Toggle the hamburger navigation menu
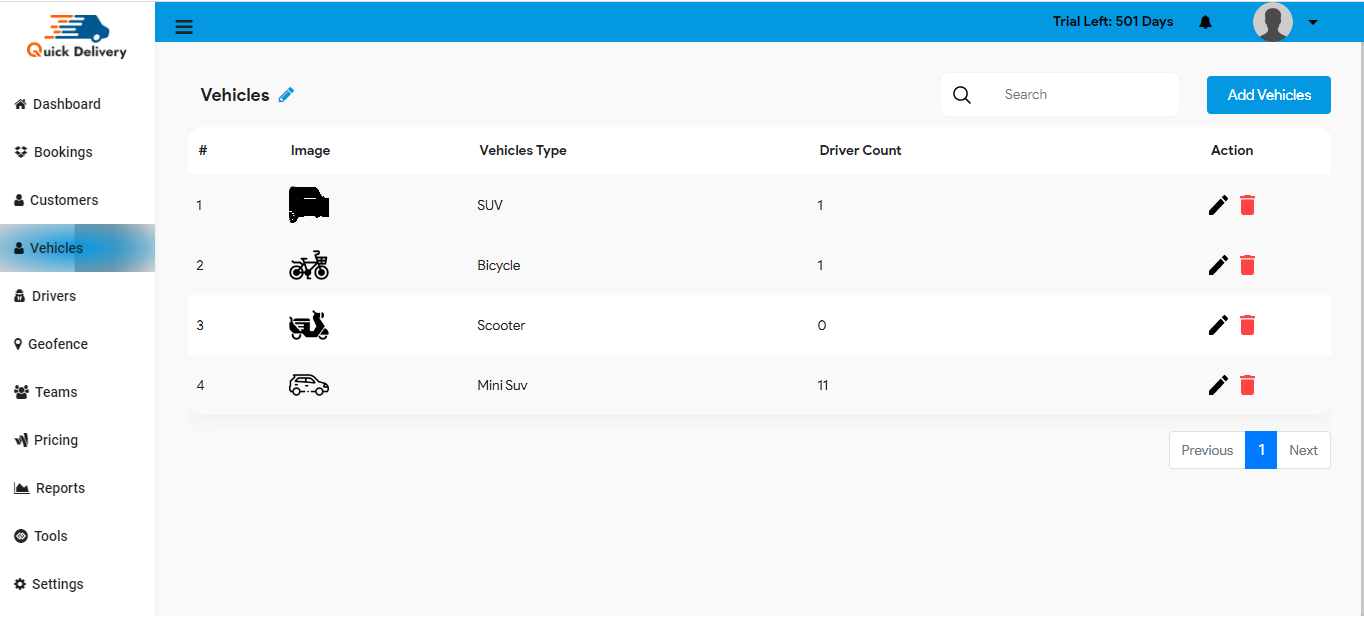Viewport: 1364px width, 618px height. (184, 27)
